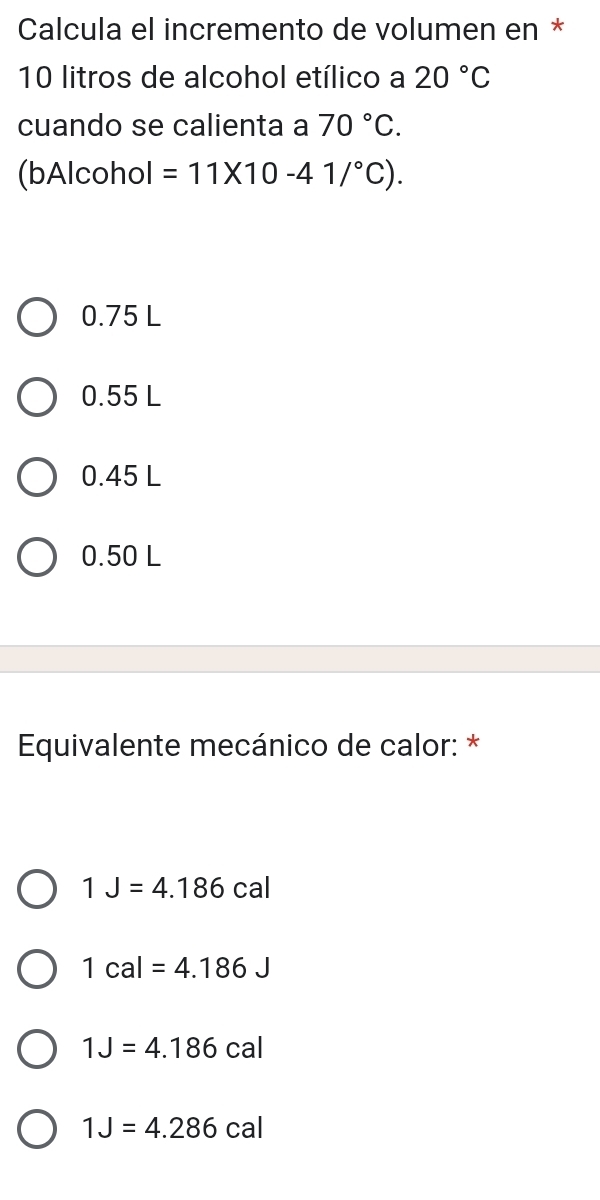Click the '1 cal = 4.186 J' label text
Viewport: 600px width, 1200px height.
coord(178,968)
